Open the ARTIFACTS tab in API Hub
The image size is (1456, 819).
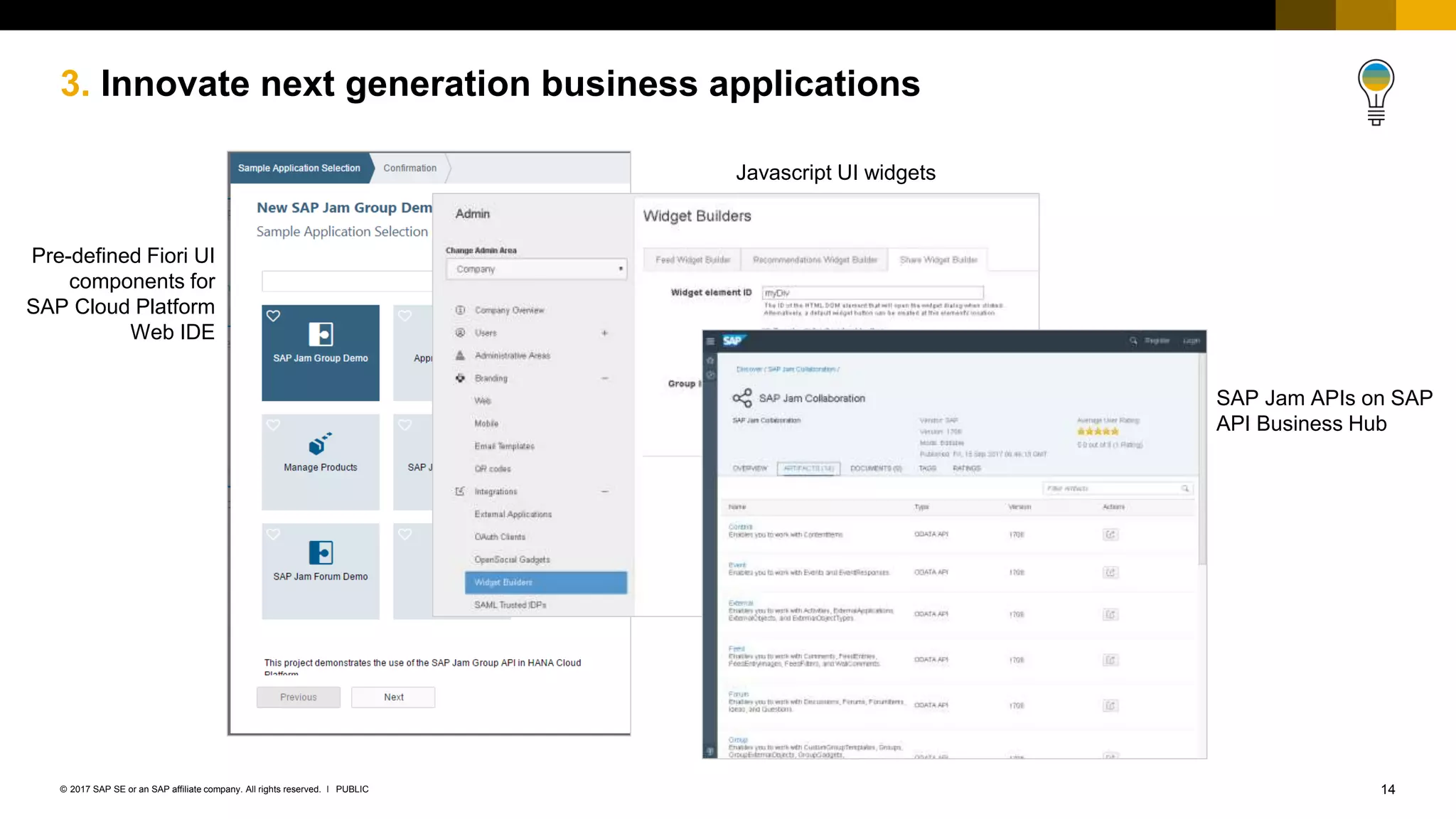click(809, 469)
